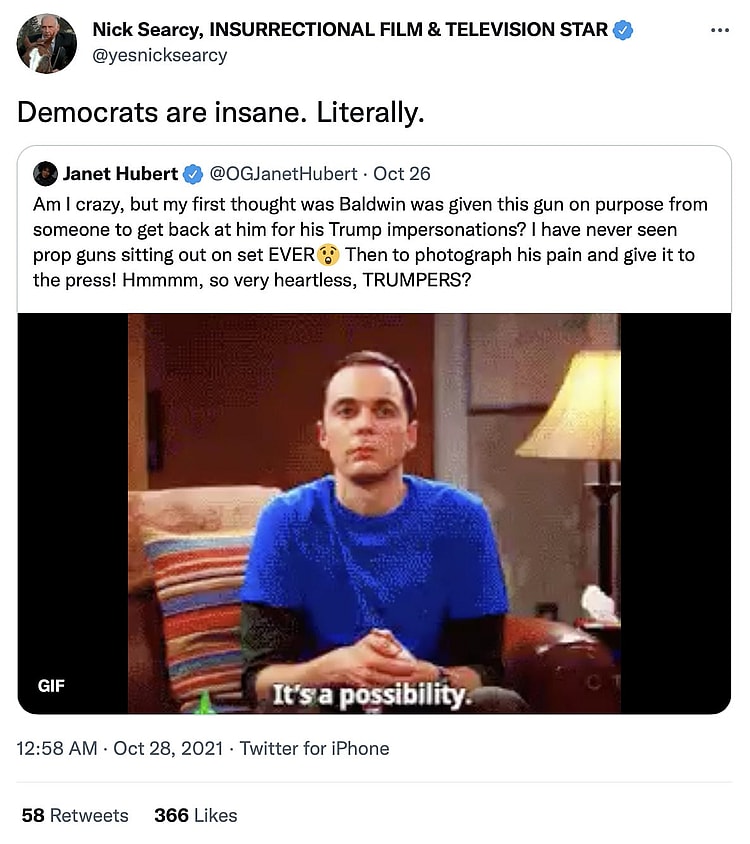Image resolution: width=750 pixels, height=844 pixels.
Task: Click the verified badge next to Janet Hubert
Action: click(193, 174)
